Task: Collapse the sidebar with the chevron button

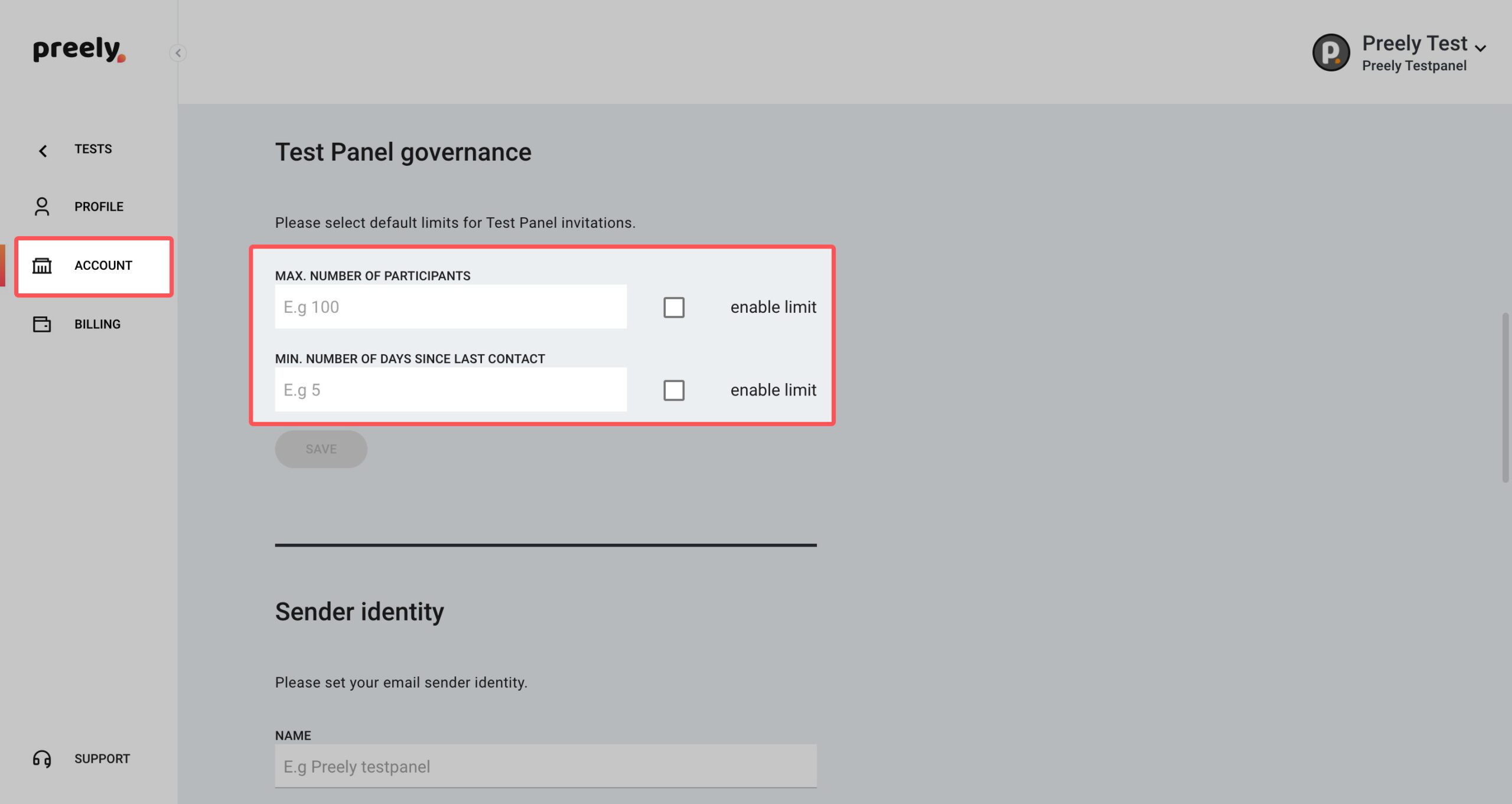Action: point(178,53)
